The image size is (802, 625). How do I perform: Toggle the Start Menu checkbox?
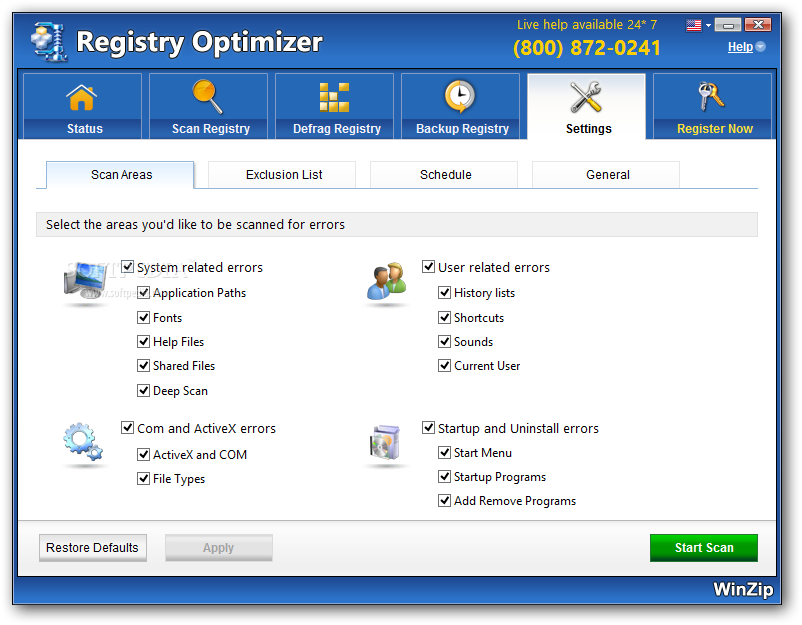click(445, 453)
